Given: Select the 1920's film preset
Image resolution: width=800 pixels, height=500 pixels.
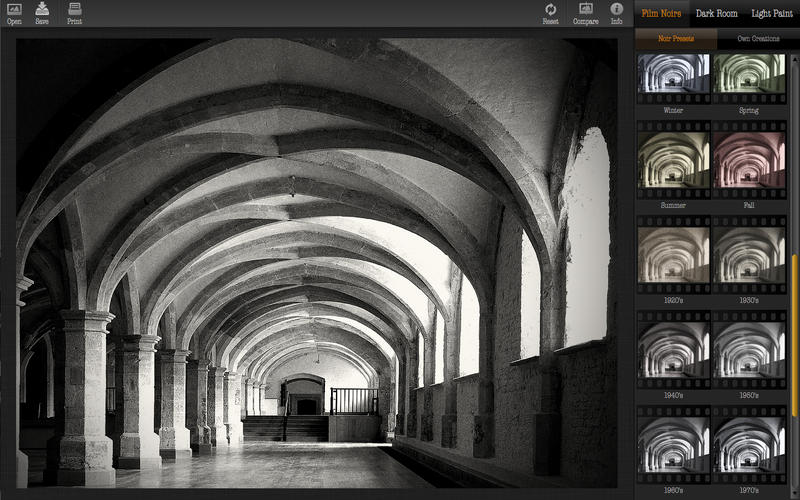Looking at the screenshot, I should 674,255.
